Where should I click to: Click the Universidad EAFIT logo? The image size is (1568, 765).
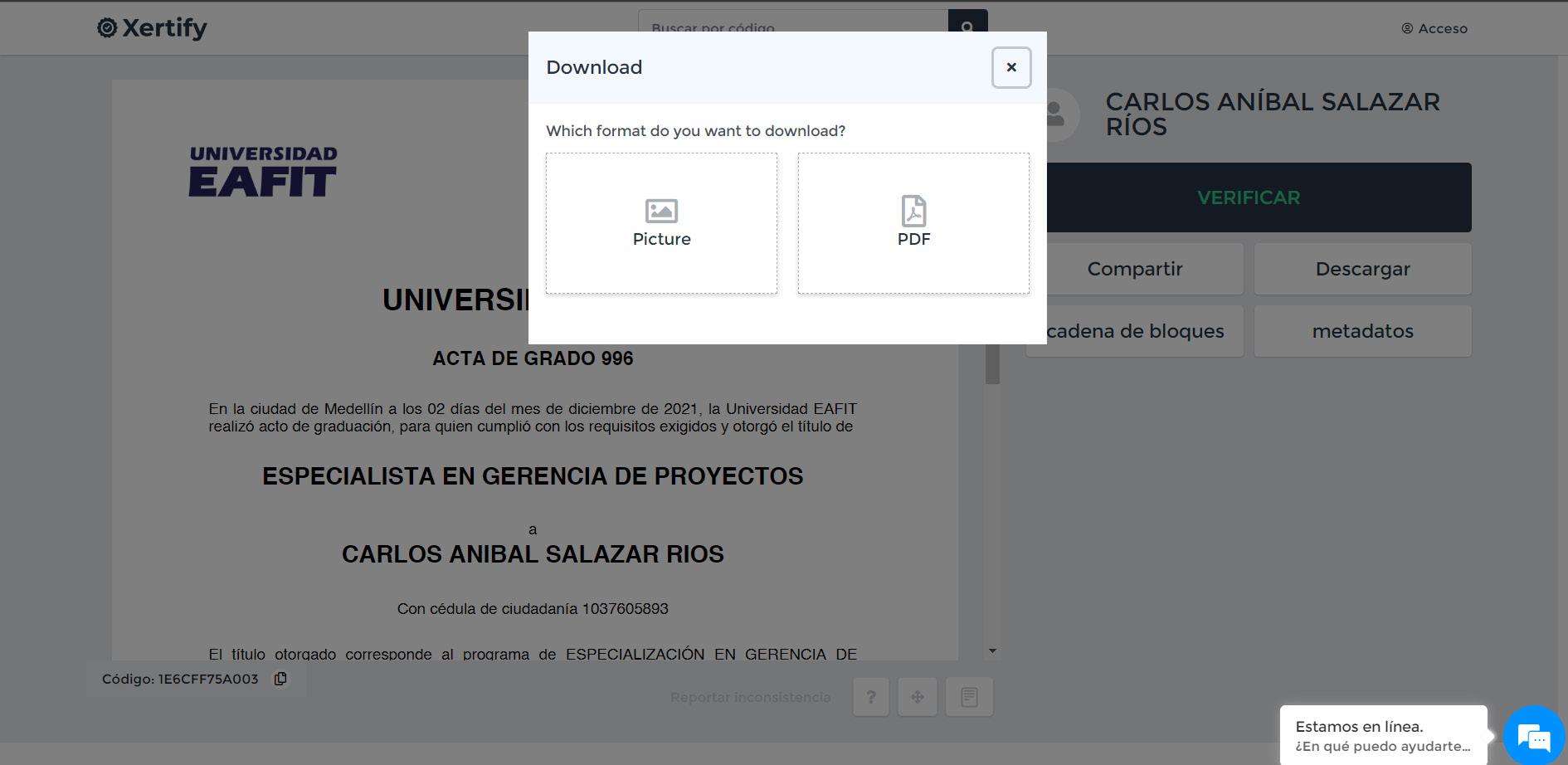pos(263,172)
